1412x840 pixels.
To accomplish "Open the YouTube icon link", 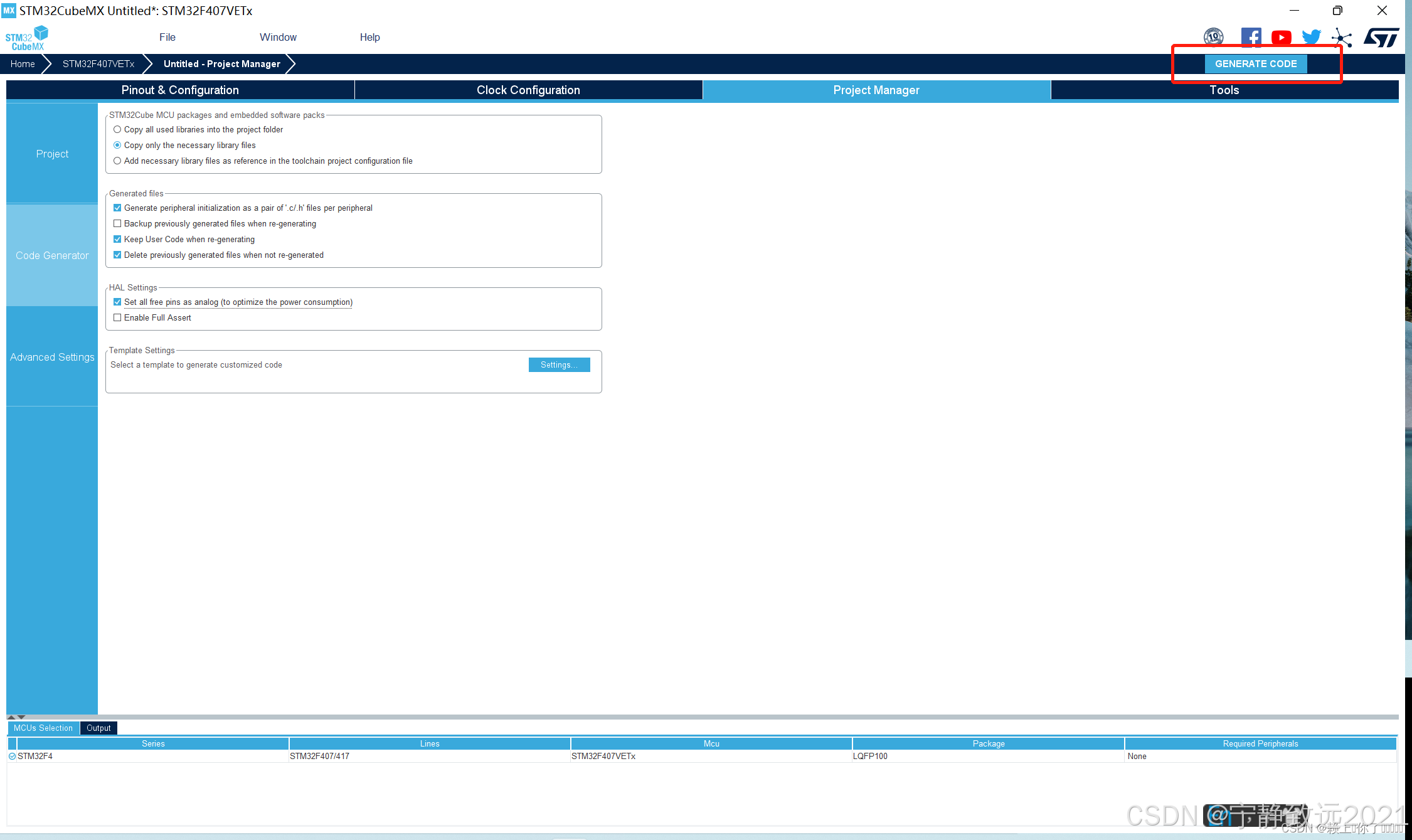I will click(x=1281, y=38).
